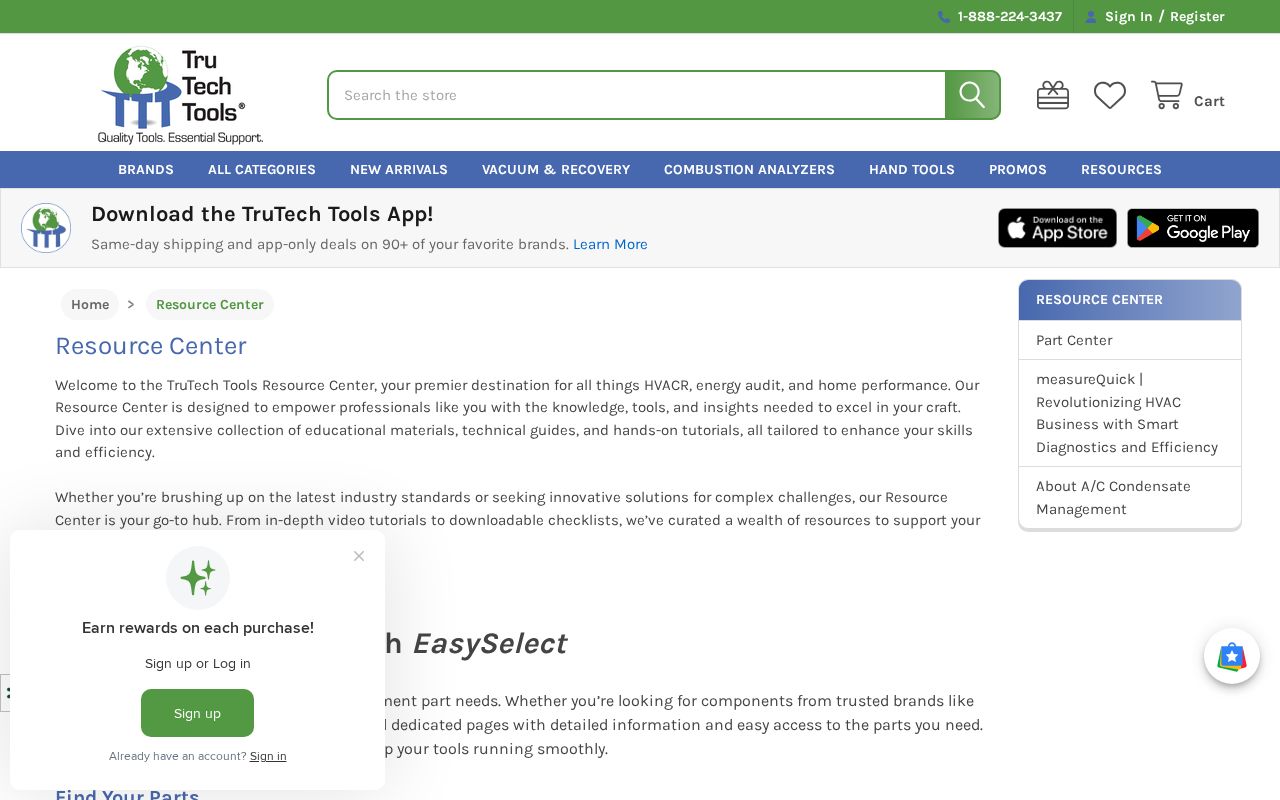Click the green Sign up button
The width and height of the screenshot is (1280, 800).
point(197,713)
